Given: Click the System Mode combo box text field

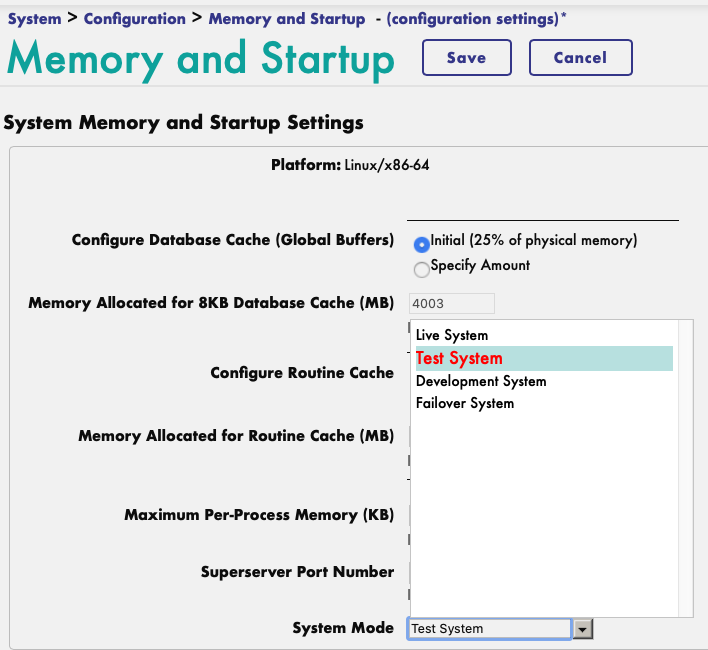Looking at the screenshot, I should (x=489, y=629).
